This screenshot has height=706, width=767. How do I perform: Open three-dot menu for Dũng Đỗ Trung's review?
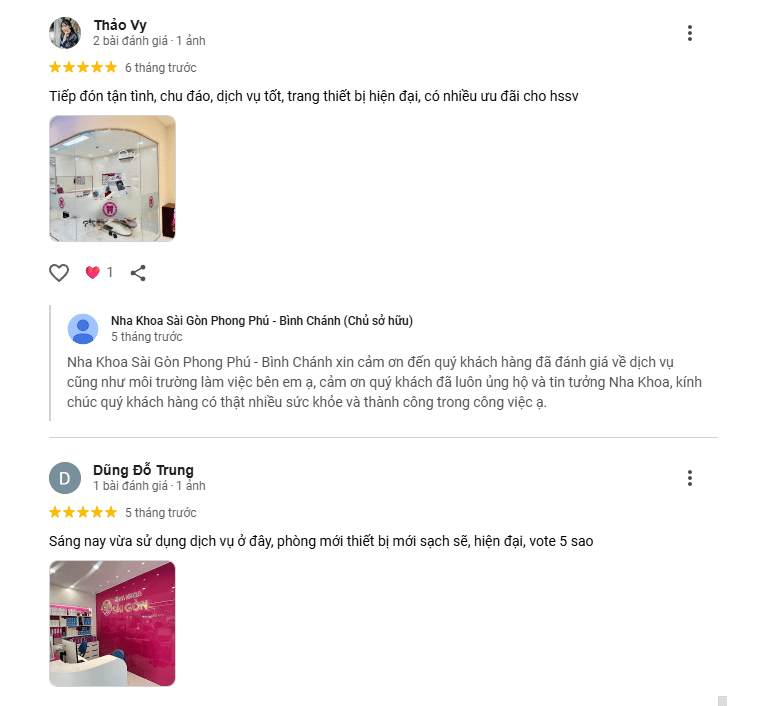tap(689, 478)
